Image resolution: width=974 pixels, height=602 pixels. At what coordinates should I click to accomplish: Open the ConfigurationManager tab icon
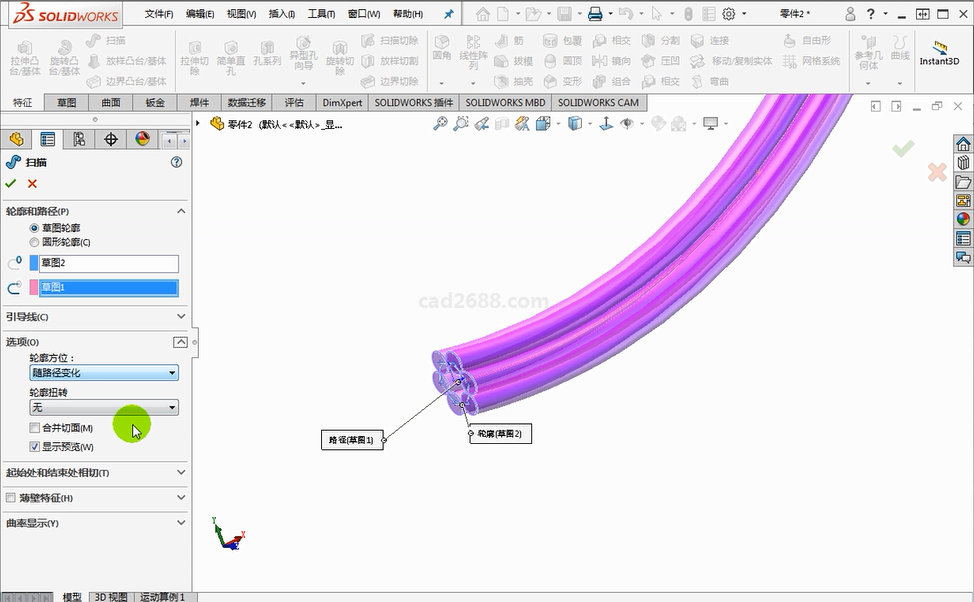click(x=78, y=139)
